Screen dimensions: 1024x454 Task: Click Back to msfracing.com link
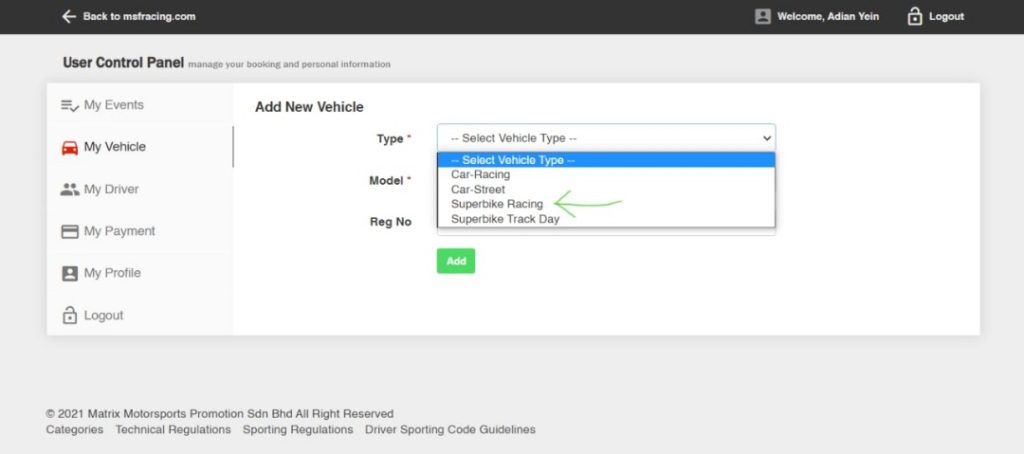click(x=139, y=16)
